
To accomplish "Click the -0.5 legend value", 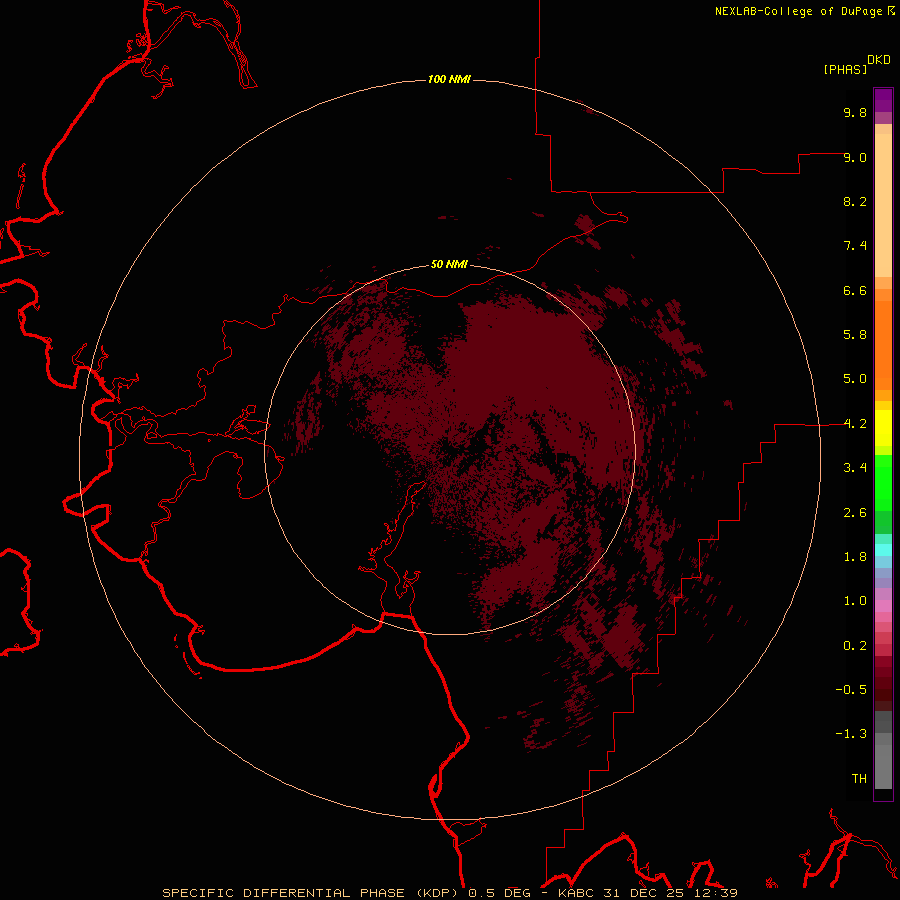I will tap(851, 690).
